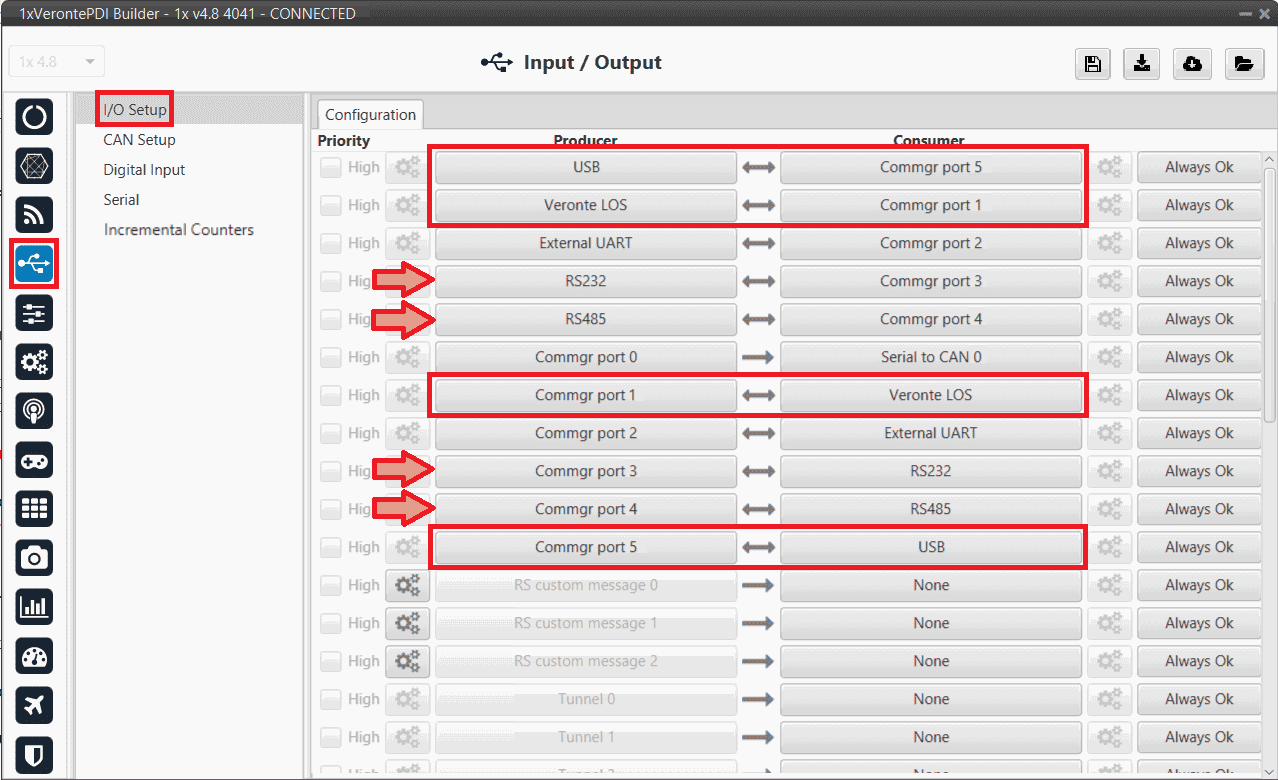
Task: Open consumer selector showing Serial to CAN 0
Action: pos(930,357)
